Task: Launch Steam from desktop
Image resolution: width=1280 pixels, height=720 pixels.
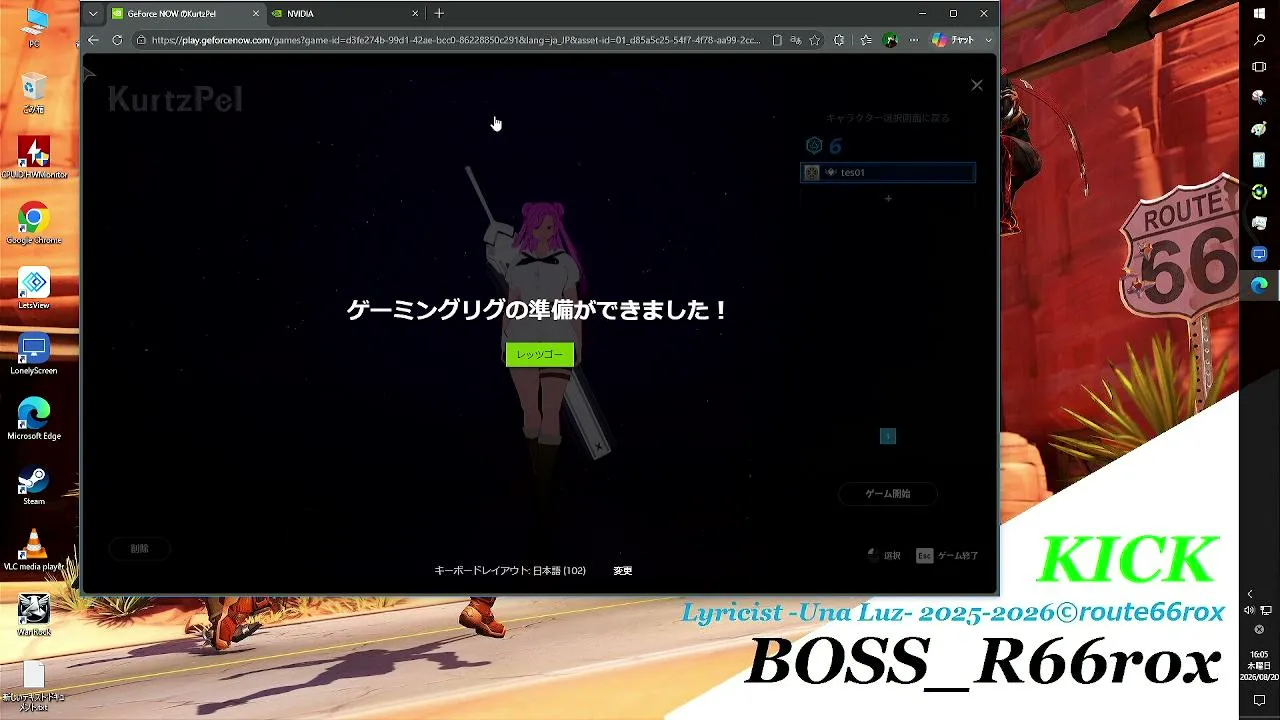Action: point(34,485)
